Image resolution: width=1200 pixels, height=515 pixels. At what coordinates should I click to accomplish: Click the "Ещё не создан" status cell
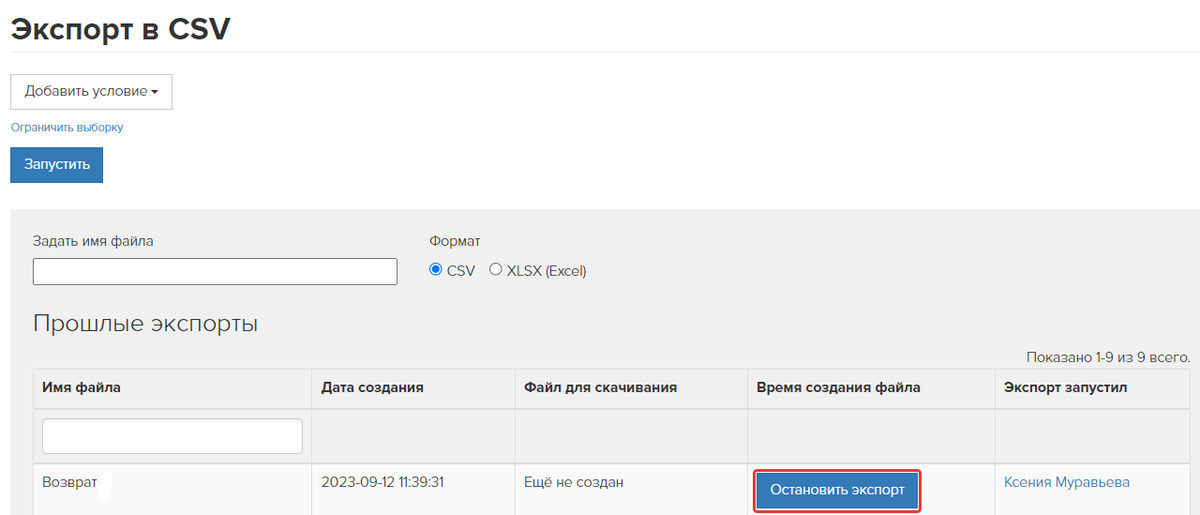coord(574,482)
